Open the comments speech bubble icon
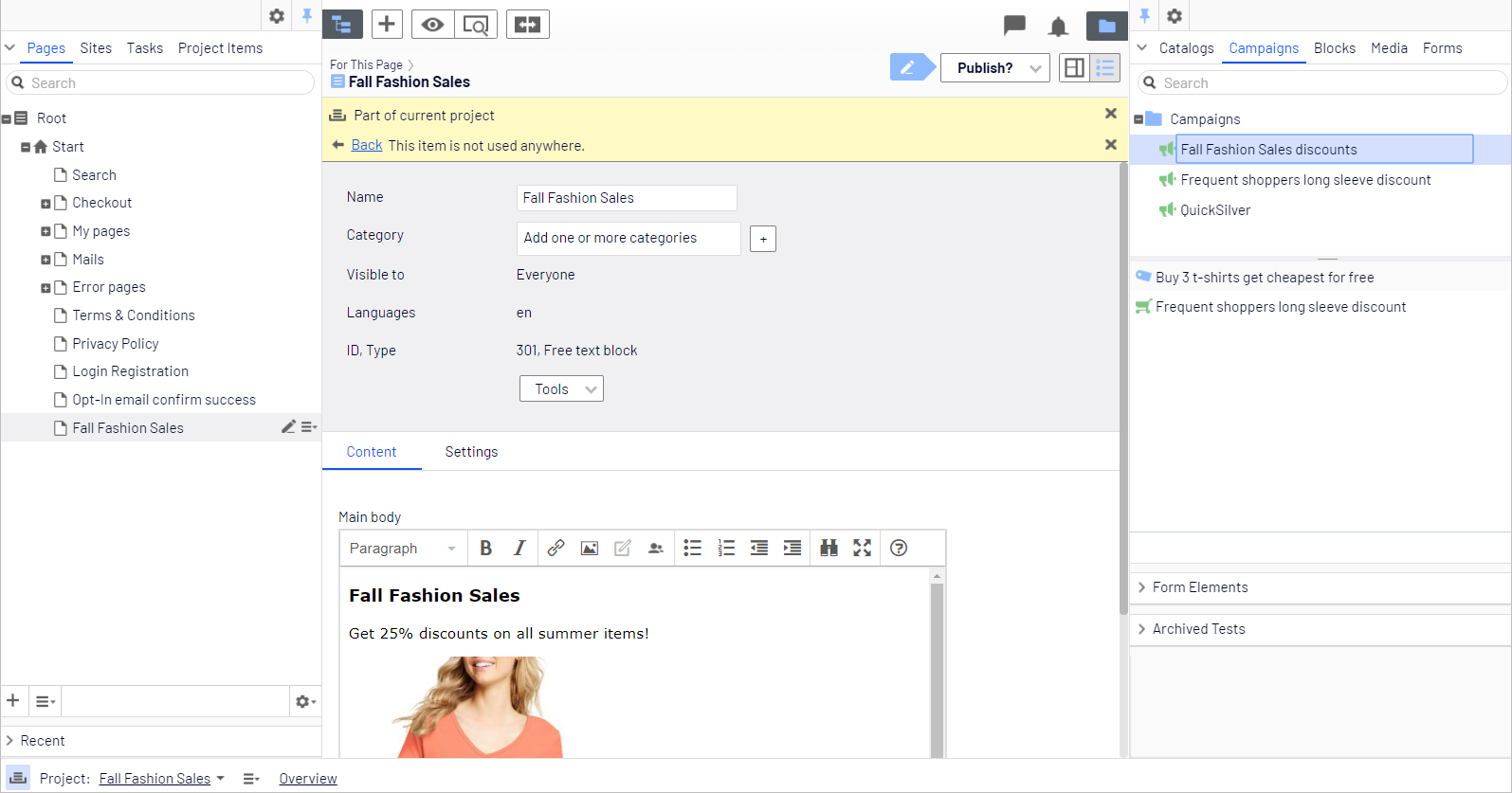1512x793 pixels. tap(1014, 25)
